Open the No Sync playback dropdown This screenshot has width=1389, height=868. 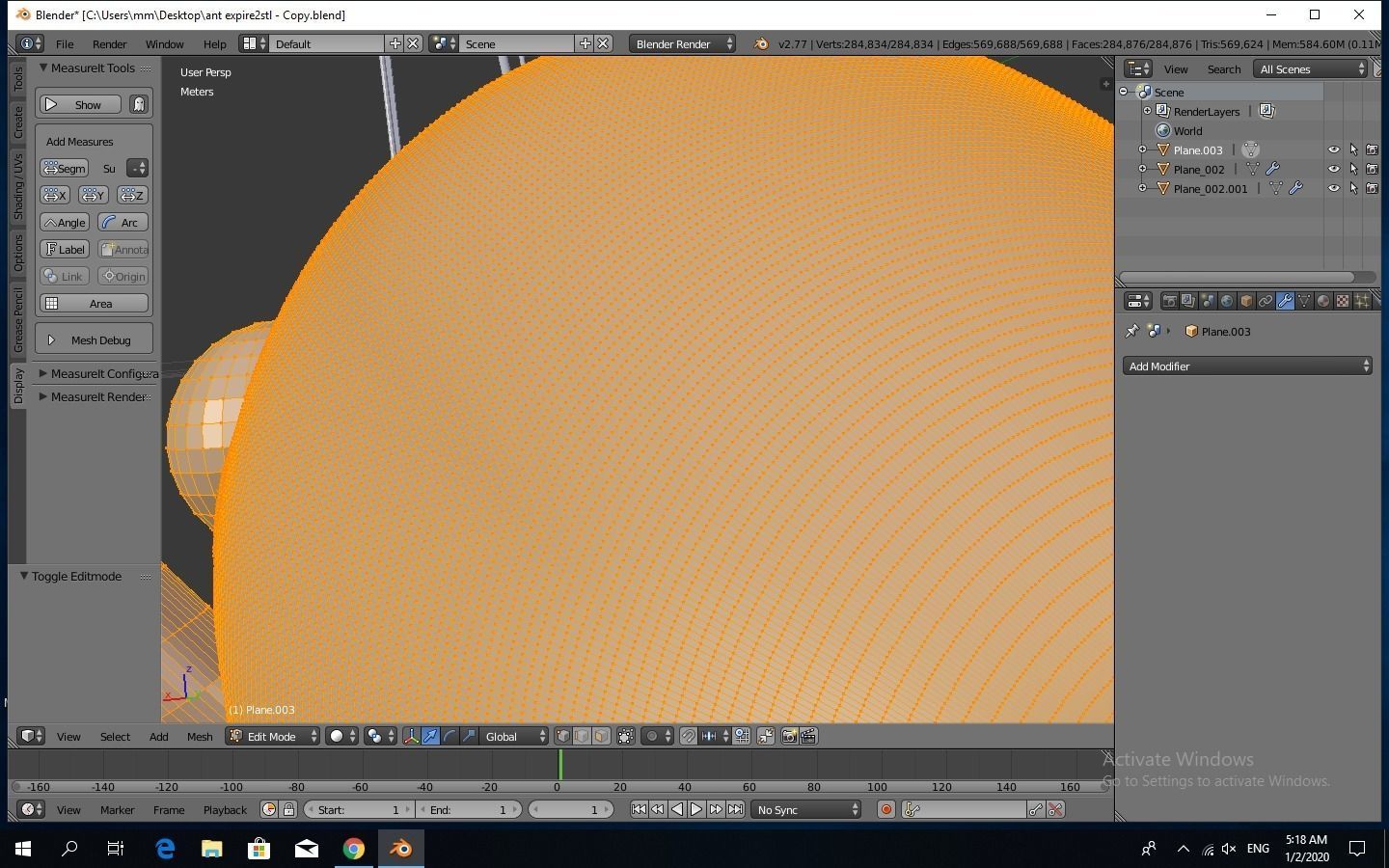(806, 810)
